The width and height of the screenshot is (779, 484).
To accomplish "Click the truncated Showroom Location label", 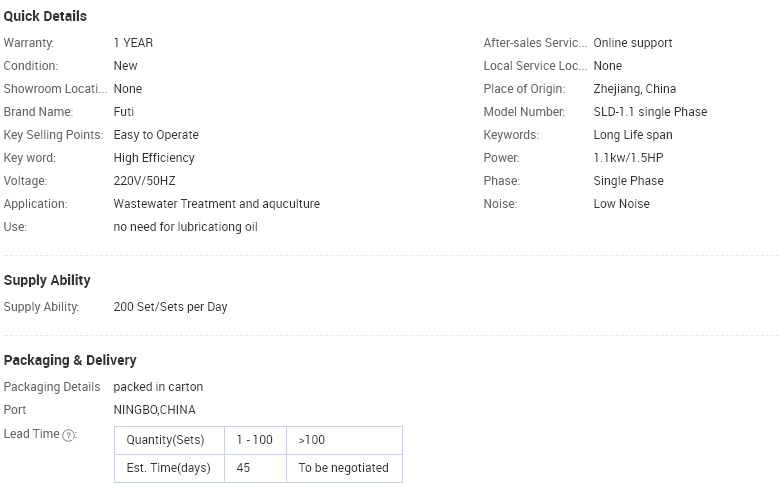I will point(55,88).
